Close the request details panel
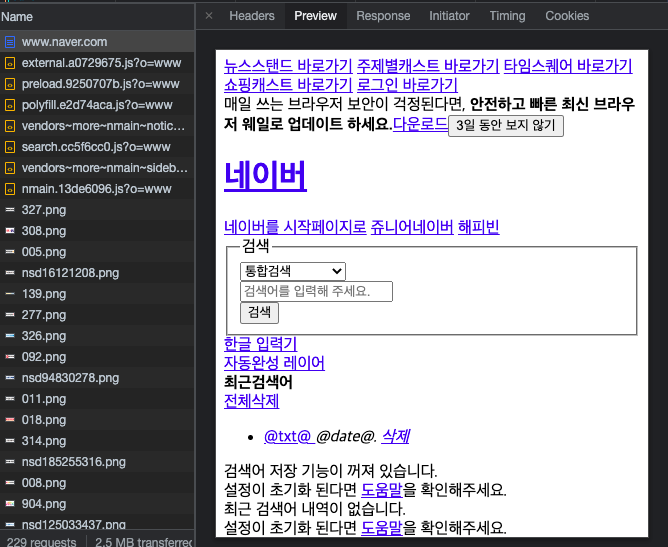The image size is (668, 547). (209, 16)
